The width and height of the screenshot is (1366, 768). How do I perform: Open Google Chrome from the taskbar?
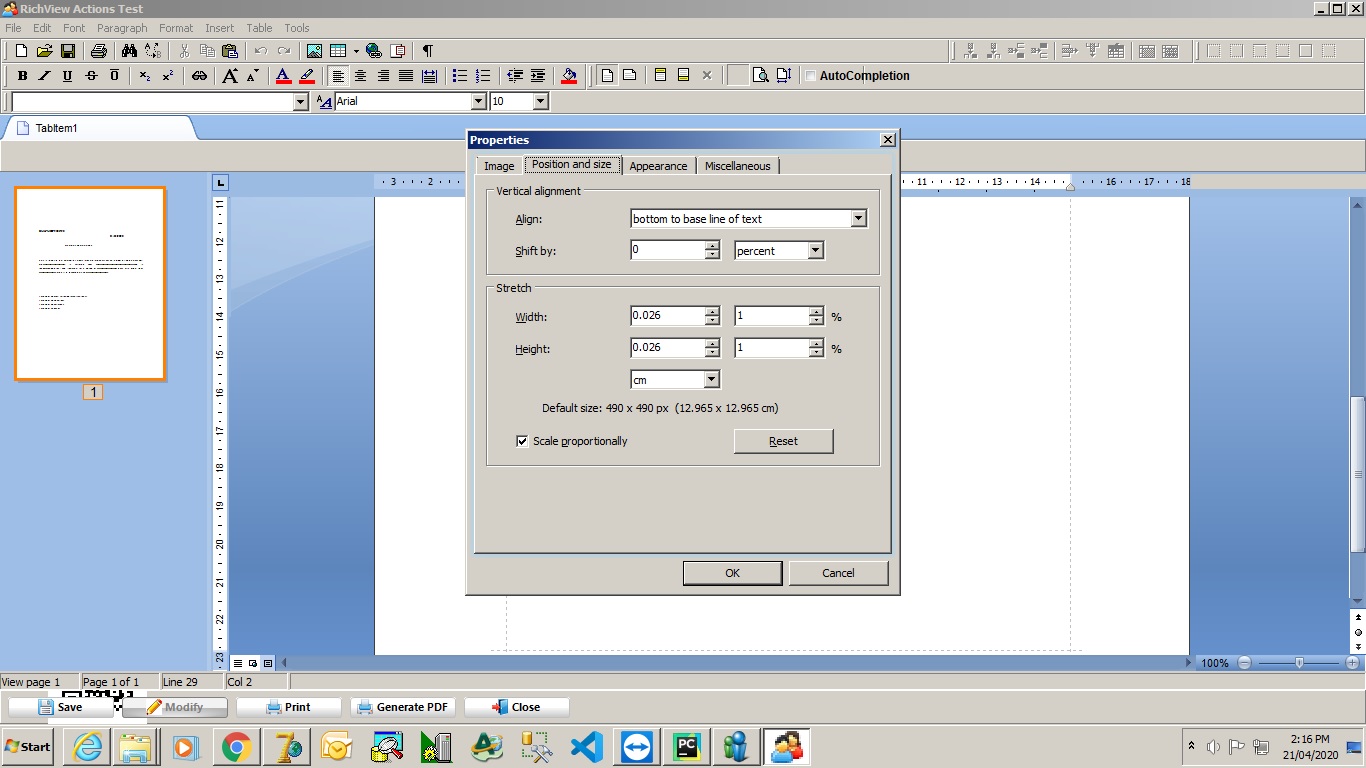pos(236,747)
